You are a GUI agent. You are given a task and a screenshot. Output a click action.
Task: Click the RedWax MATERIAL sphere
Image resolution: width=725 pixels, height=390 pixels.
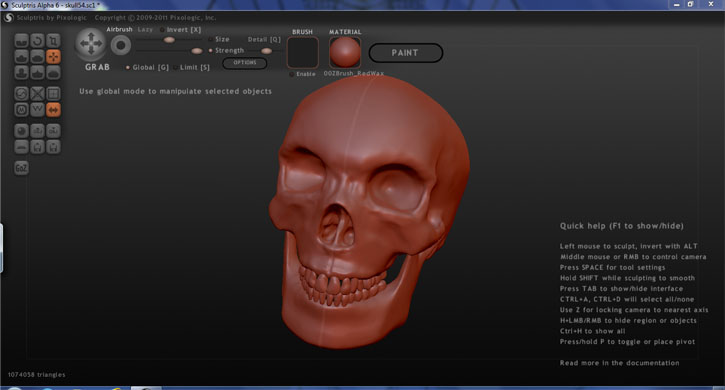point(345,53)
